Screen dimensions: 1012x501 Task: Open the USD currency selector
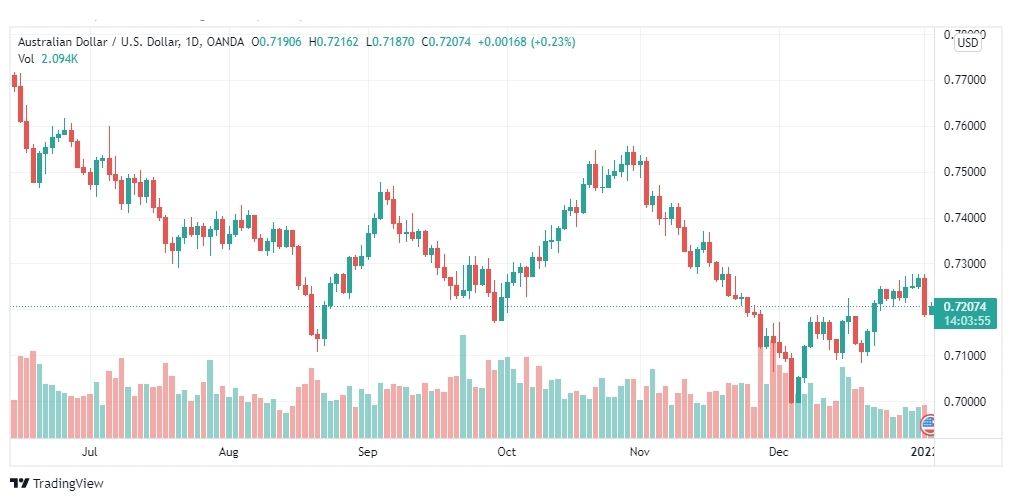click(x=967, y=43)
